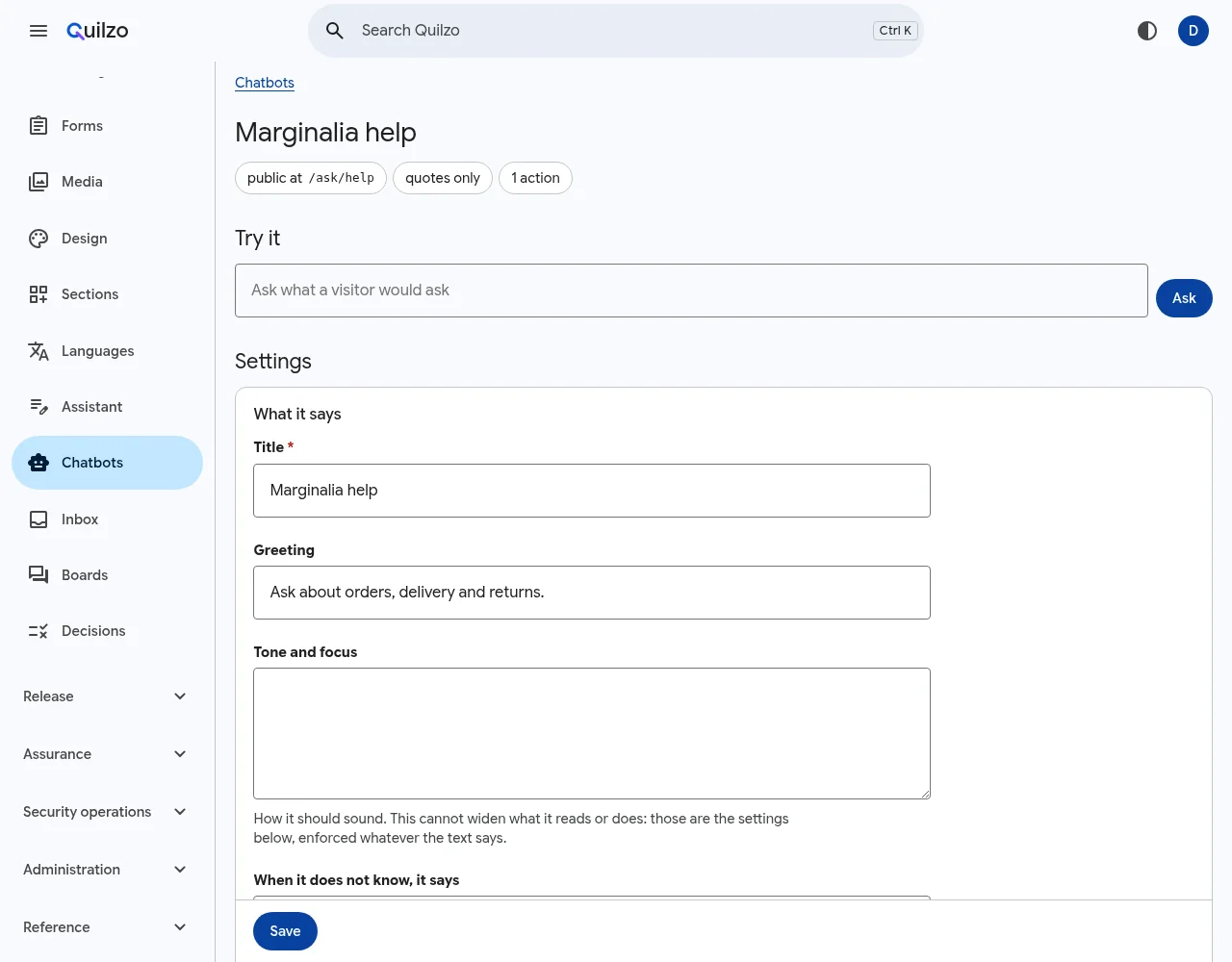Expand the Assurance section
Screen dimensions: 1232x962
(x=107, y=754)
